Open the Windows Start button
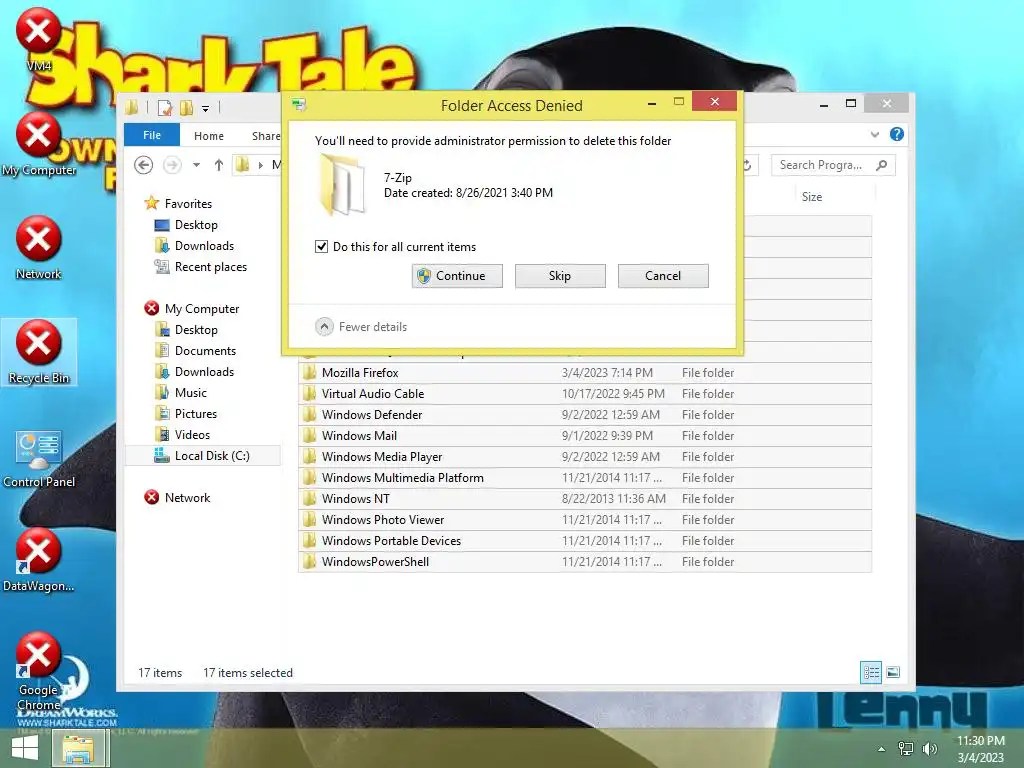 pyautogui.click(x=25, y=748)
